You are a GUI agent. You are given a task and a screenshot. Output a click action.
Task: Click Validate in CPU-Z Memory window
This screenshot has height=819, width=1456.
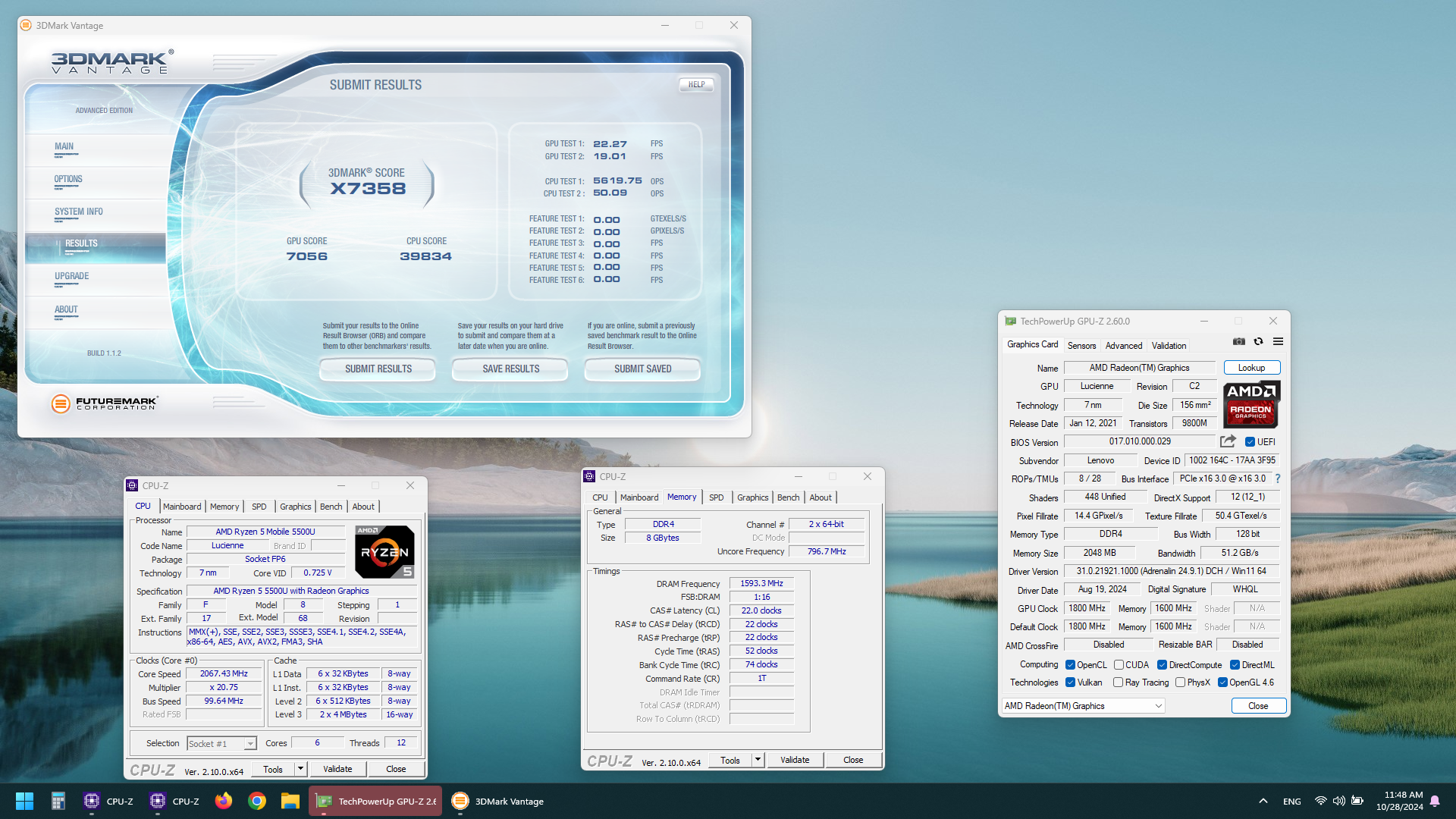(795, 760)
